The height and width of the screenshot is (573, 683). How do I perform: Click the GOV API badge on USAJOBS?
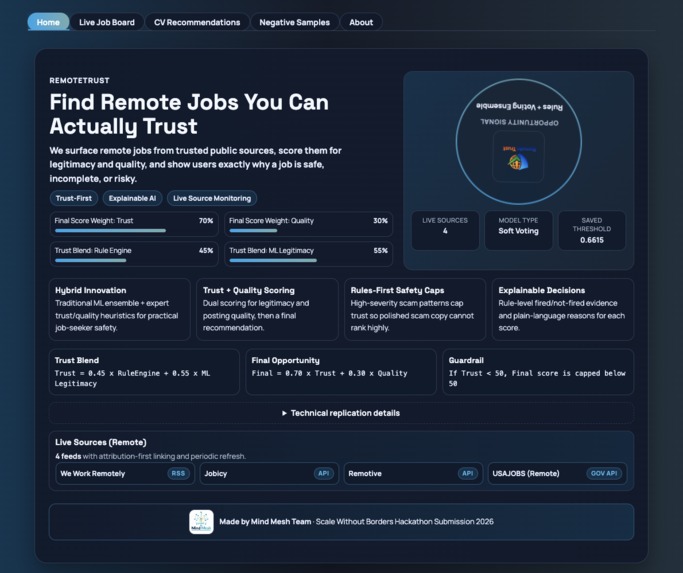tap(604, 474)
